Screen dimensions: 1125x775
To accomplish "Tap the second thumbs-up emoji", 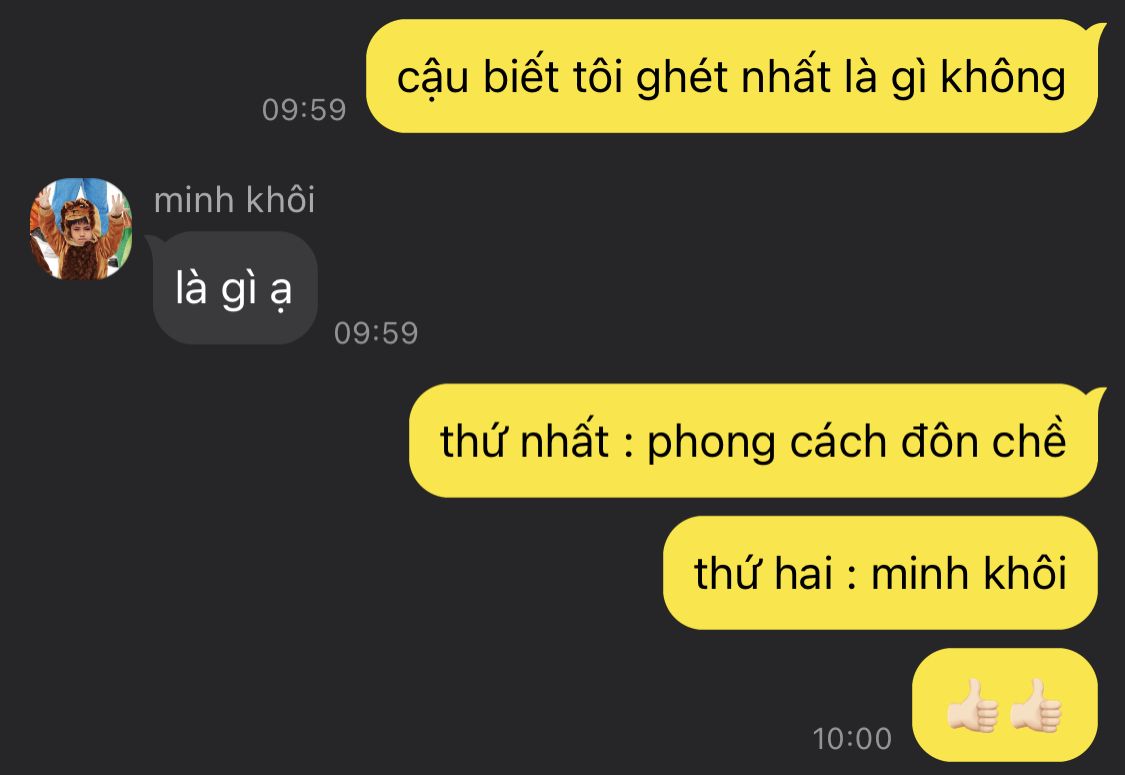I will (1036, 705).
